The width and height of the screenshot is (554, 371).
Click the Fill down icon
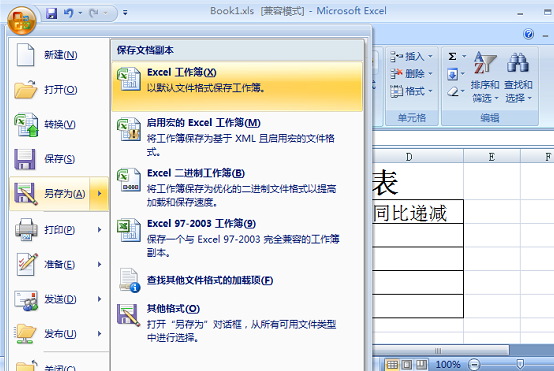(x=452, y=75)
